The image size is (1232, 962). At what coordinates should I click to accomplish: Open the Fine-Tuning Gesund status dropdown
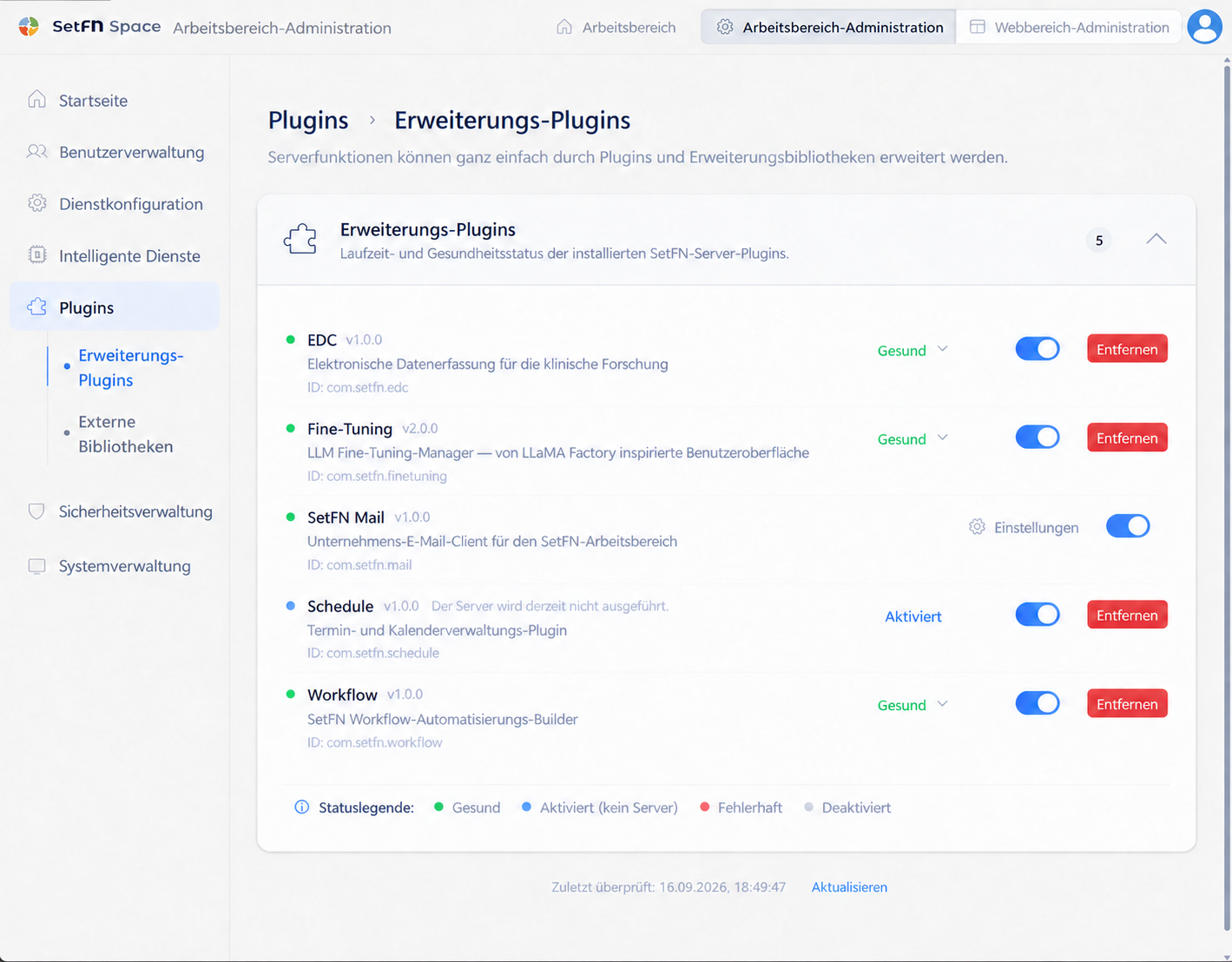coord(912,438)
